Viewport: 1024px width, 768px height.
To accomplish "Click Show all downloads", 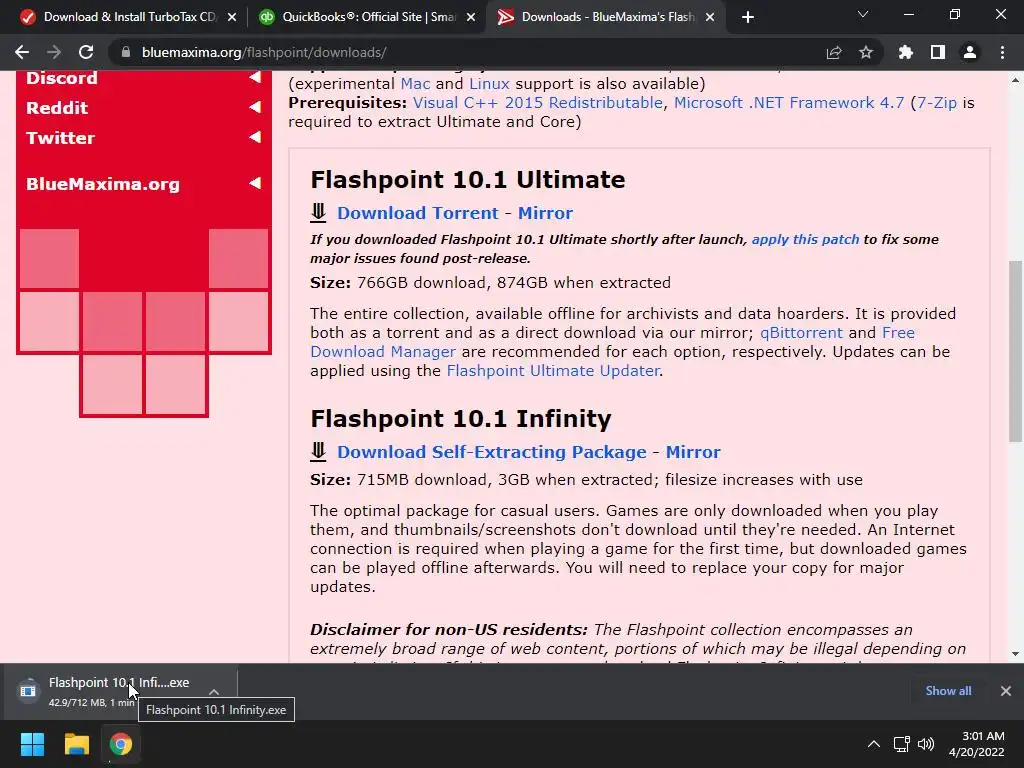I will [x=948, y=690].
